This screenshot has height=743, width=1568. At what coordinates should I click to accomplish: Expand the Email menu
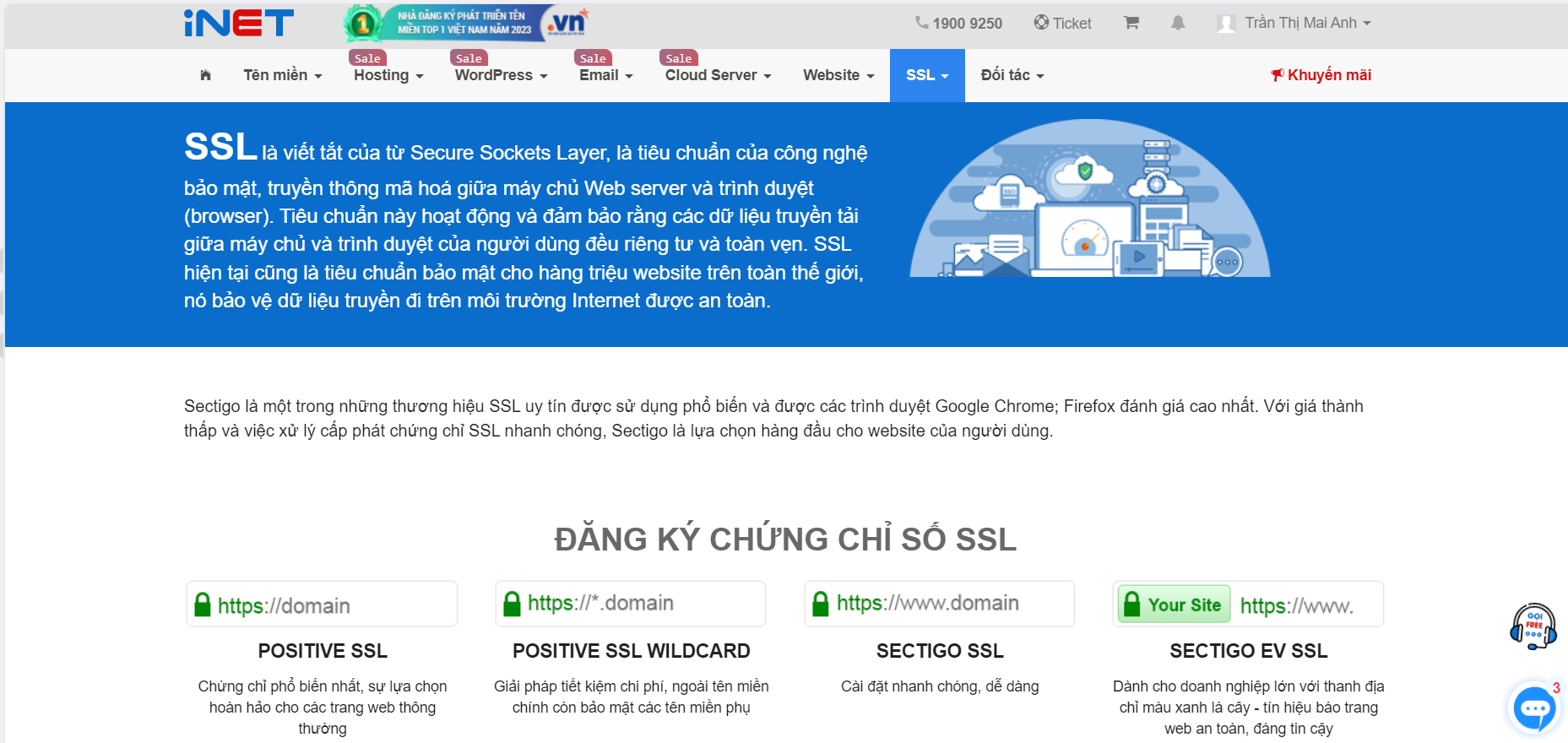pos(606,75)
